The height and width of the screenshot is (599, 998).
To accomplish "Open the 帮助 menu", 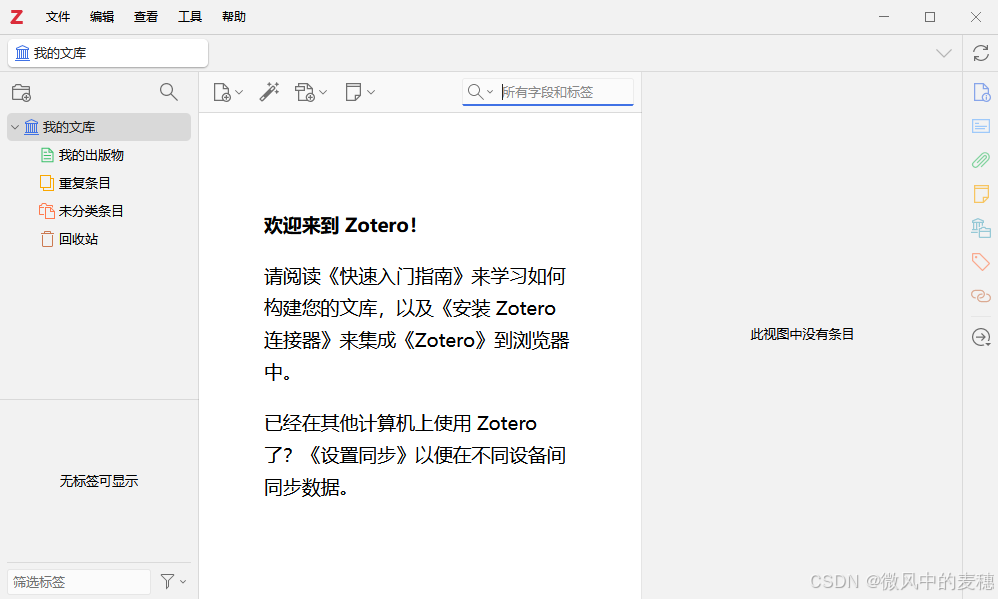I will tap(234, 17).
